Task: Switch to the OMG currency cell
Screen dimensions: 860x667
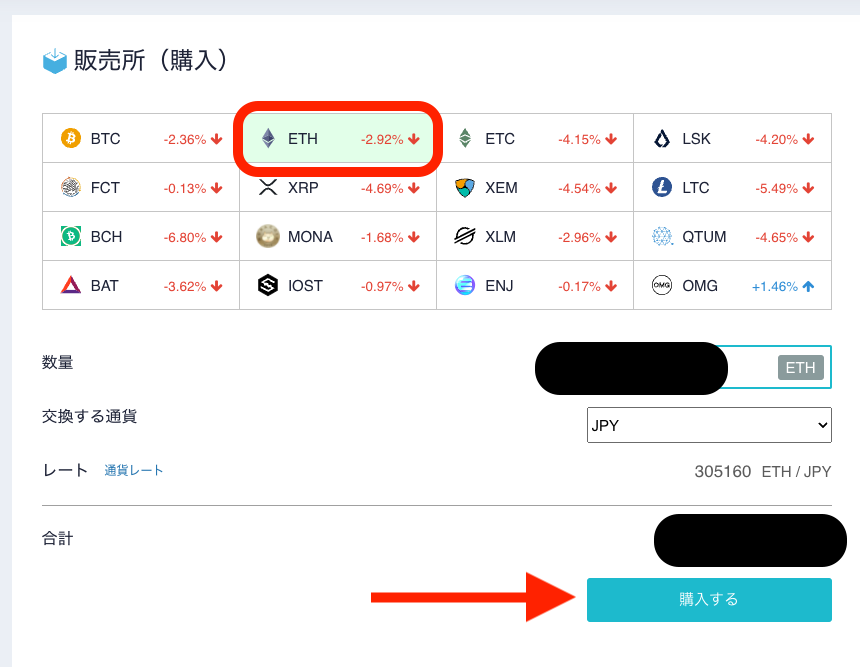Action: (732, 285)
